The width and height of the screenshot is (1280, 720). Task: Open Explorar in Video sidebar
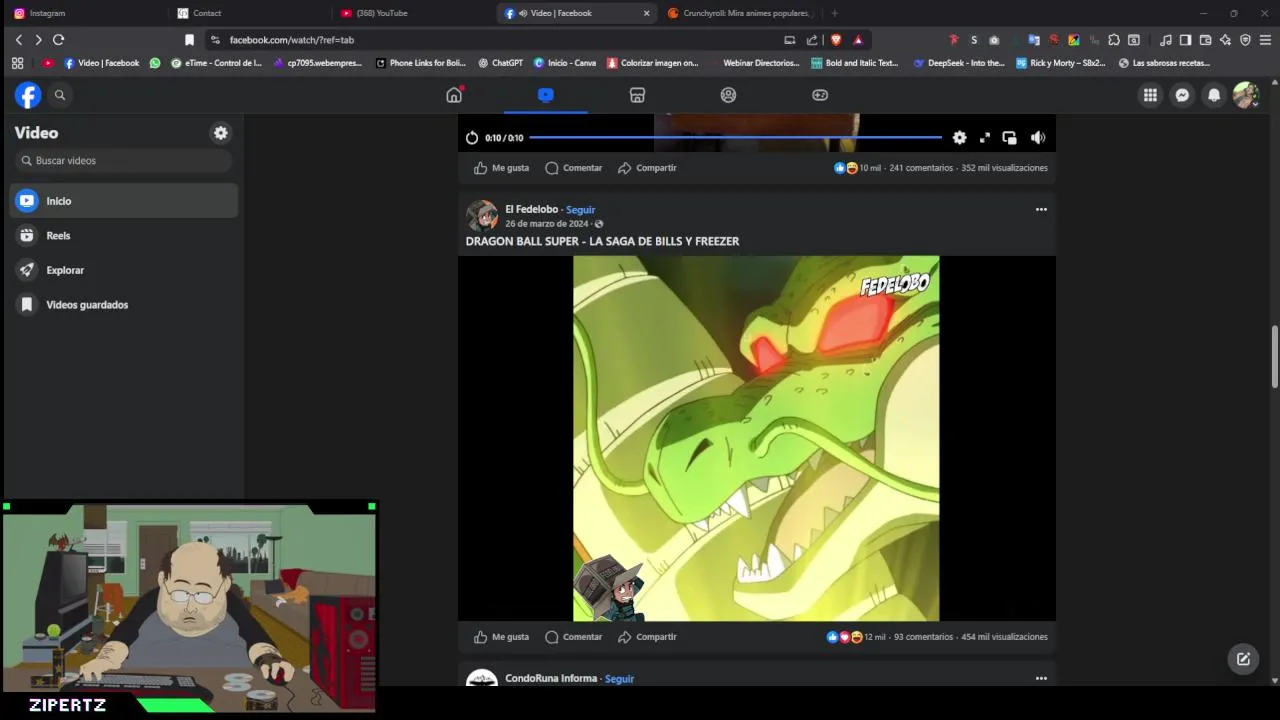[125, 270]
